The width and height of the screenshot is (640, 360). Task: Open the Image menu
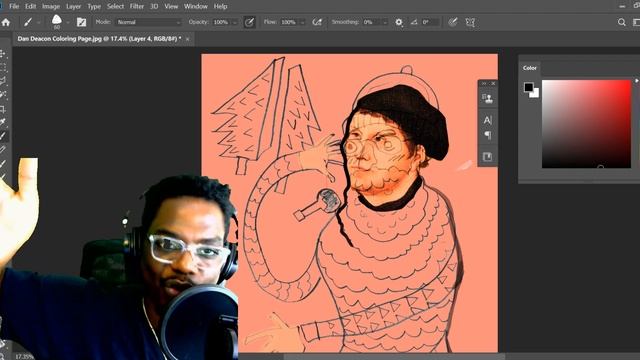(51, 7)
